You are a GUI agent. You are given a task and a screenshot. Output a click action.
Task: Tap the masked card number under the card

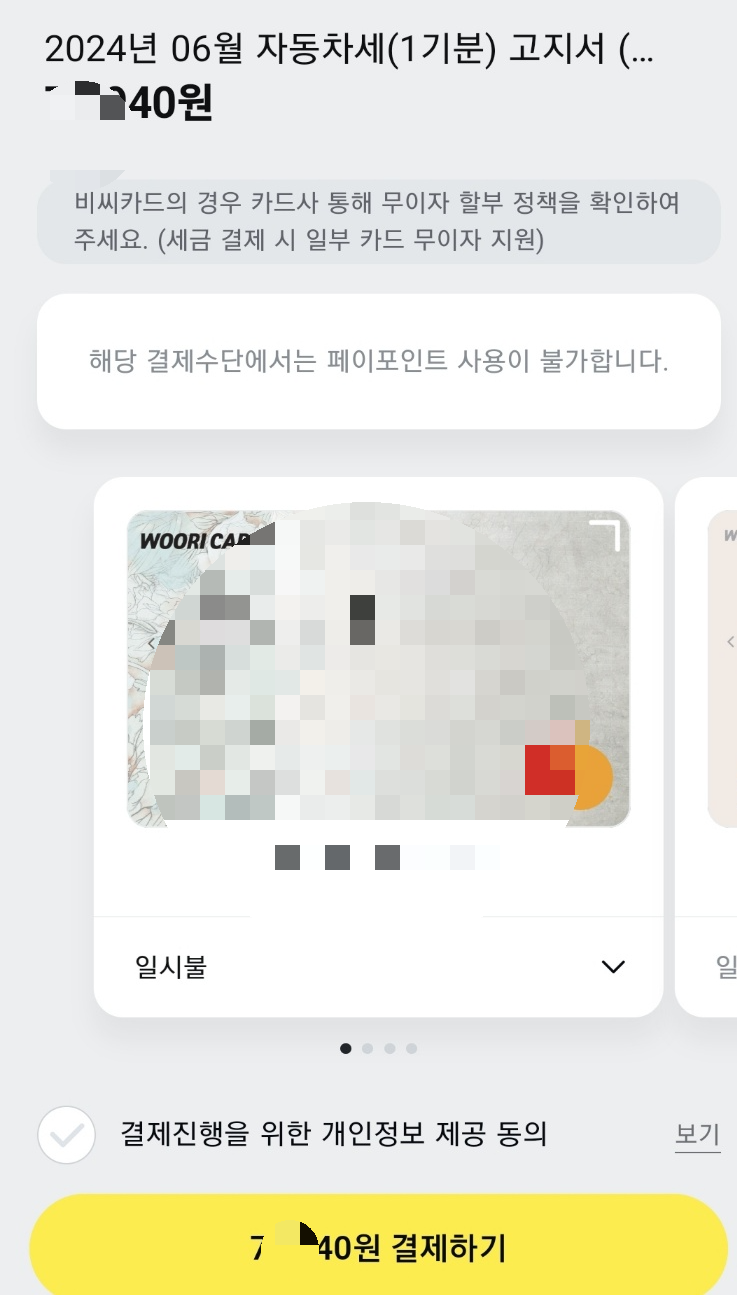(386, 857)
